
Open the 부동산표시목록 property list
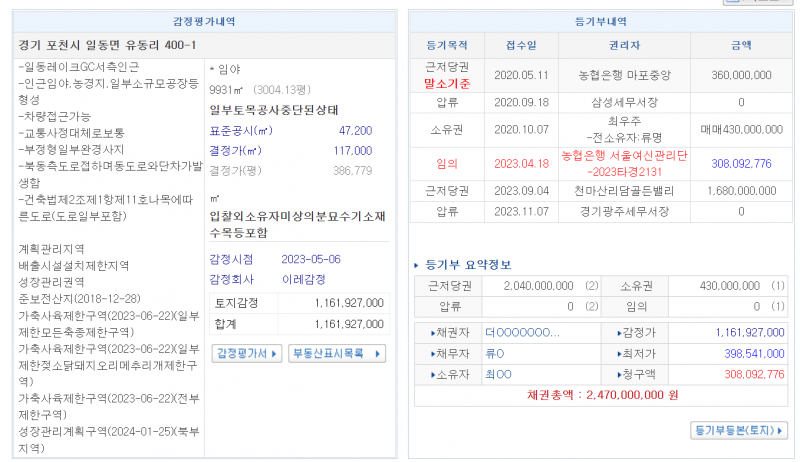coord(336,353)
